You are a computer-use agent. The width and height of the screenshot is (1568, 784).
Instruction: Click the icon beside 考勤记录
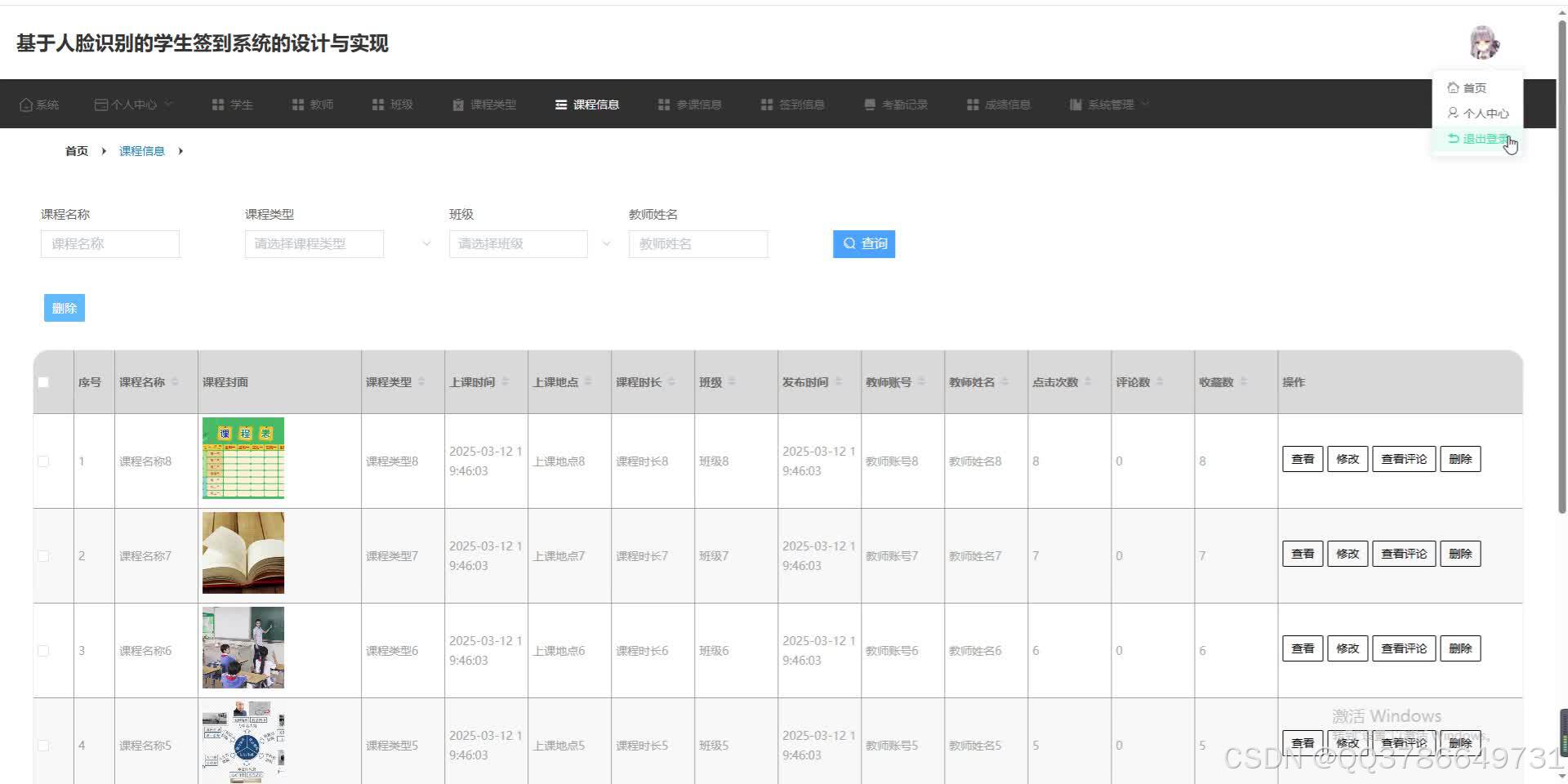870,105
